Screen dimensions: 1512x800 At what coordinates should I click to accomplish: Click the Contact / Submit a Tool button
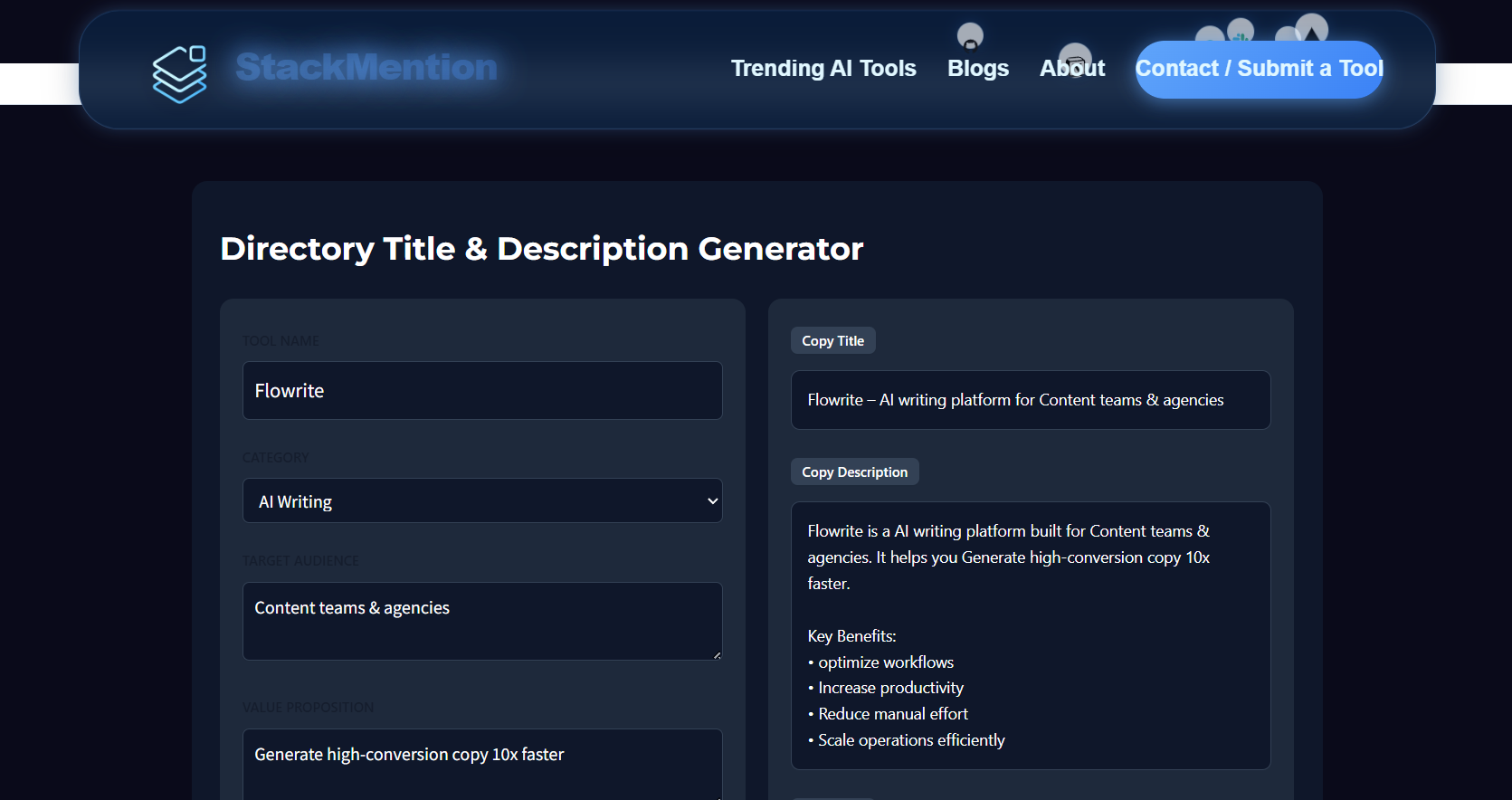click(x=1260, y=69)
